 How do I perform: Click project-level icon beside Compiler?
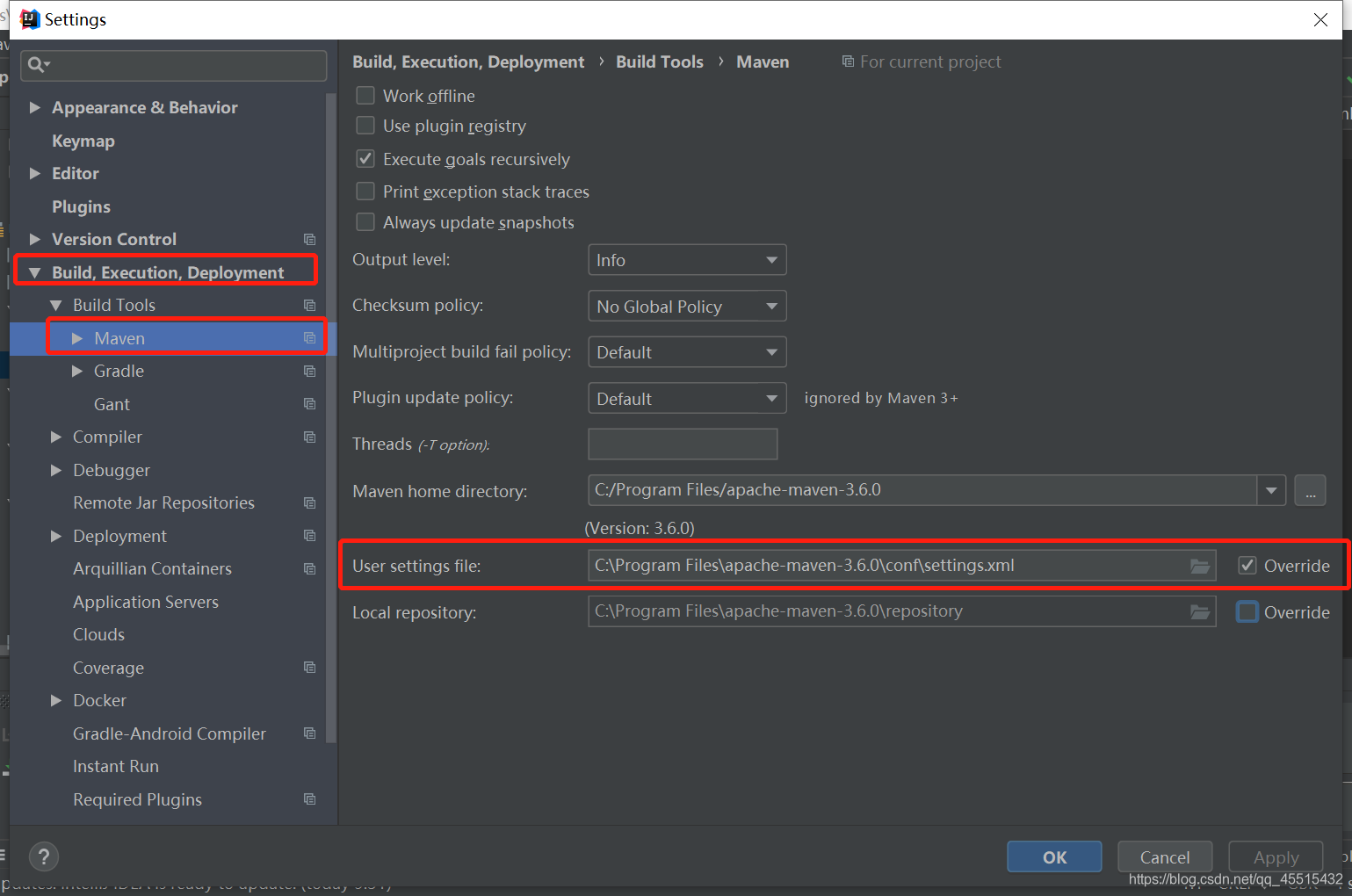click(x=309, y=437)
